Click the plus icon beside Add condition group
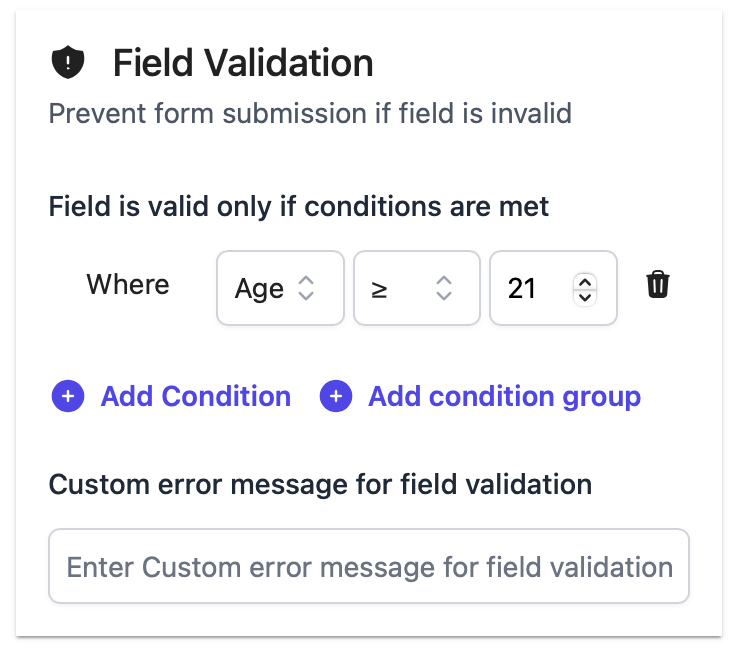 [x=336, y=396]
